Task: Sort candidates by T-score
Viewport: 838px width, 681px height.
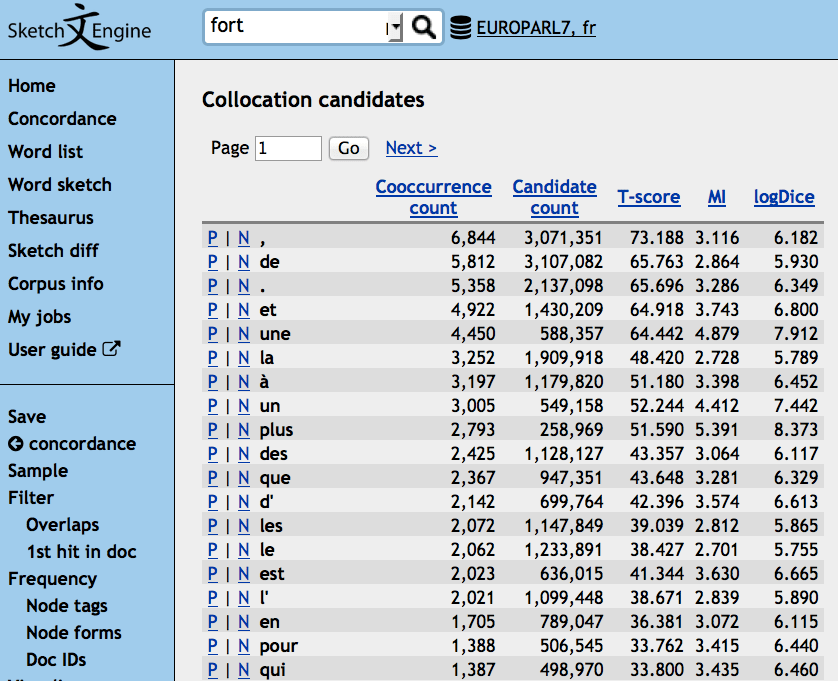Action: point(648,197)
